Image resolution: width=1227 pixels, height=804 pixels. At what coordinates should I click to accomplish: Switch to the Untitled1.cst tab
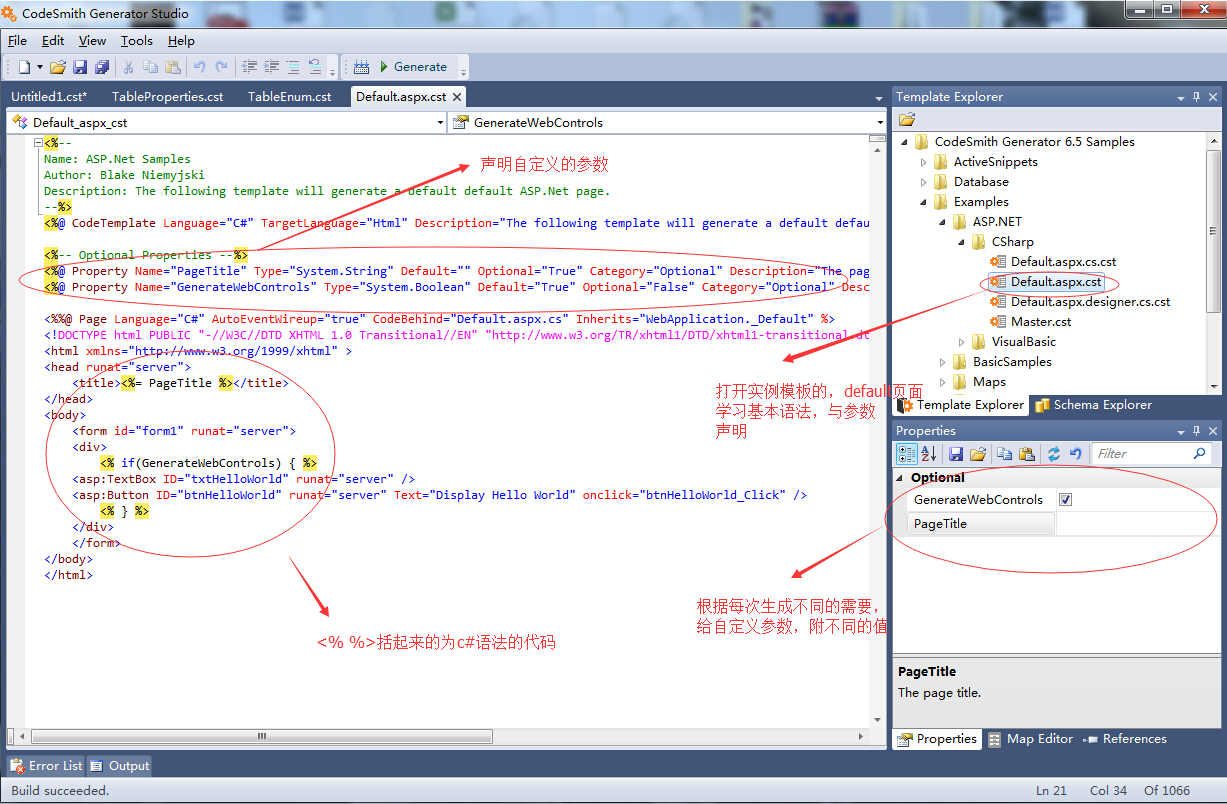[x=49, y=97]
